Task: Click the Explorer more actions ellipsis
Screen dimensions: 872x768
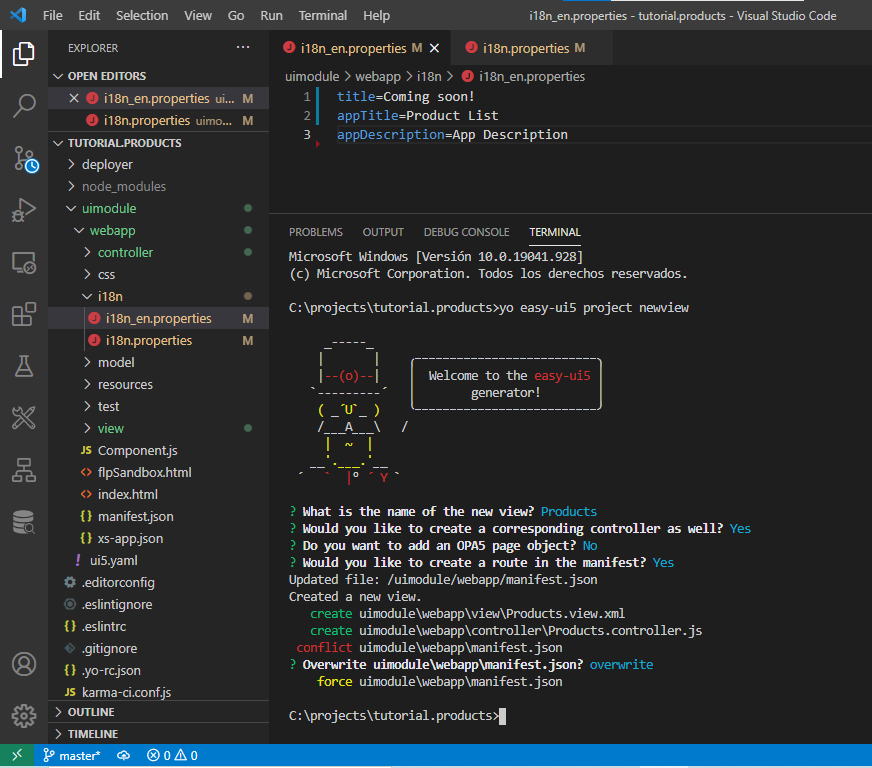Action: (243, 48)
